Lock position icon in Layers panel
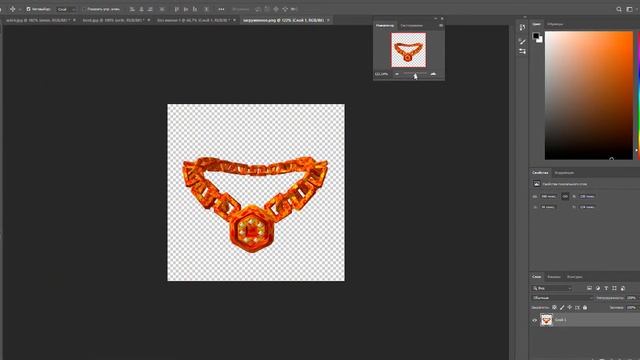 click(569, 307)
